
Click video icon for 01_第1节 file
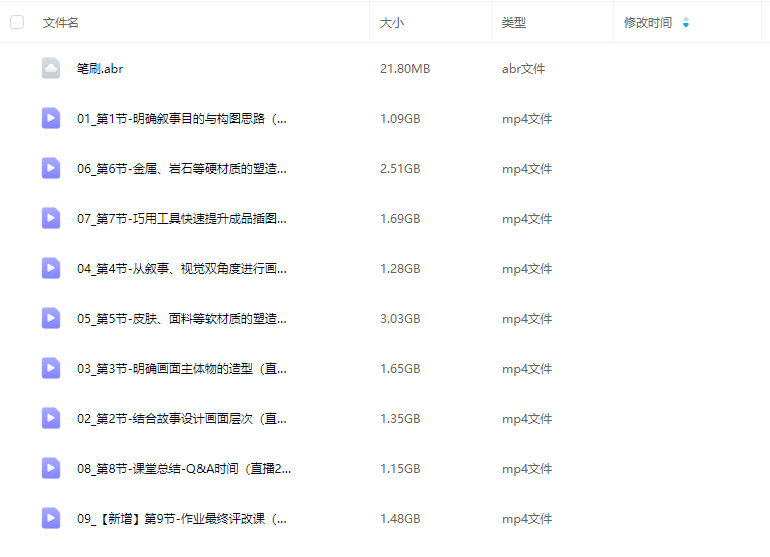pyautogui.click(x=51, y=118)
